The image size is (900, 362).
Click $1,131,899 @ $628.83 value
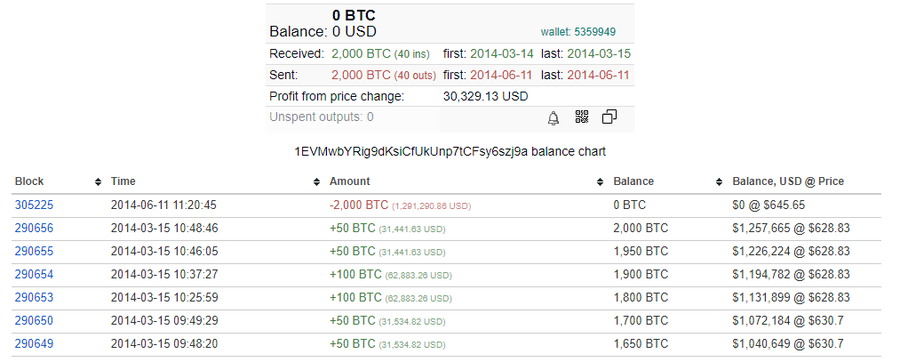(x=791, y=298)
